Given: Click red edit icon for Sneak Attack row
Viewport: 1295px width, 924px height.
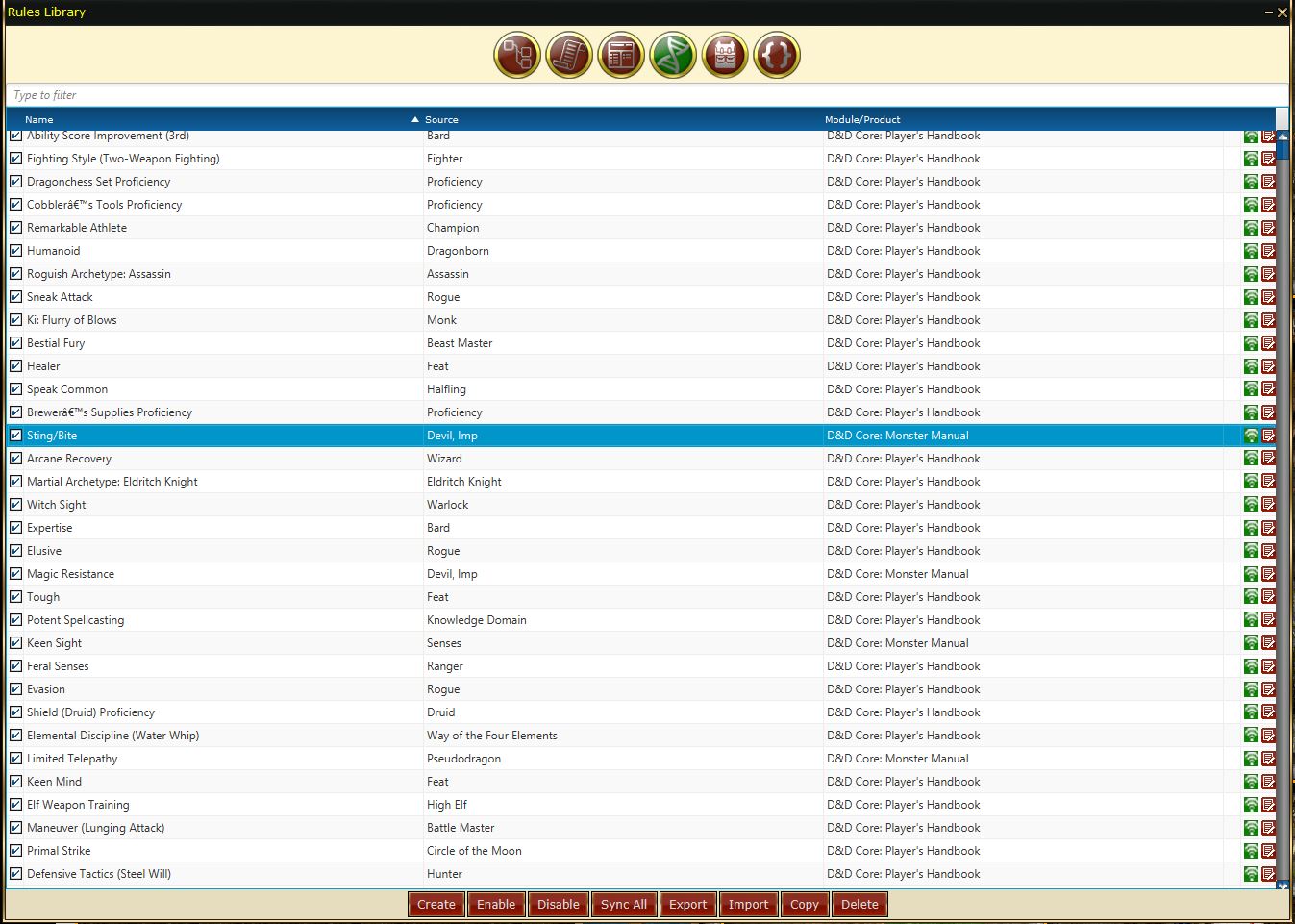Looking at the screenshot, I should pos(1268,297).
